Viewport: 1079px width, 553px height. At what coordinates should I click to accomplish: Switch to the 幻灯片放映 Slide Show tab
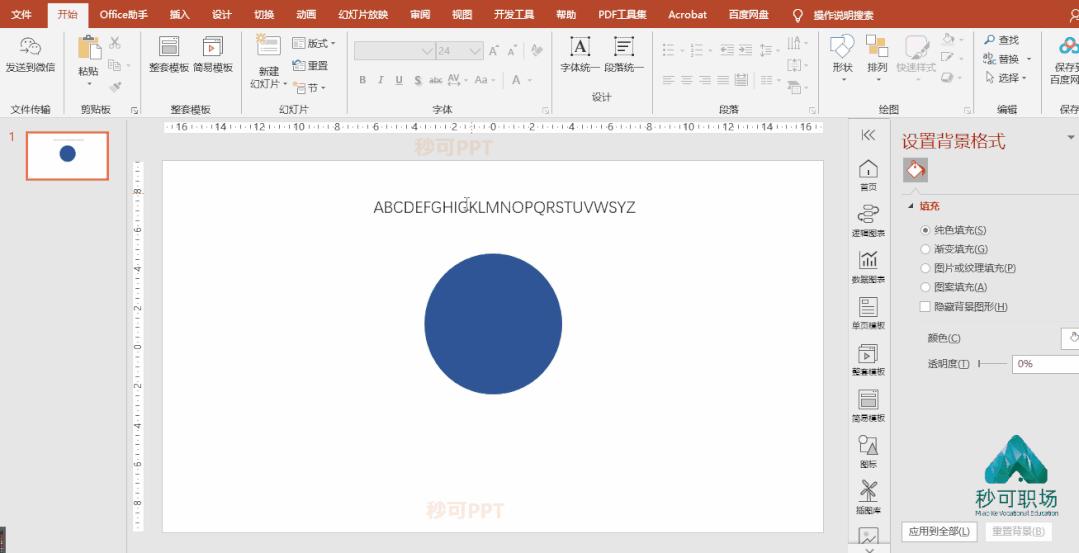(x=363, y=14)
